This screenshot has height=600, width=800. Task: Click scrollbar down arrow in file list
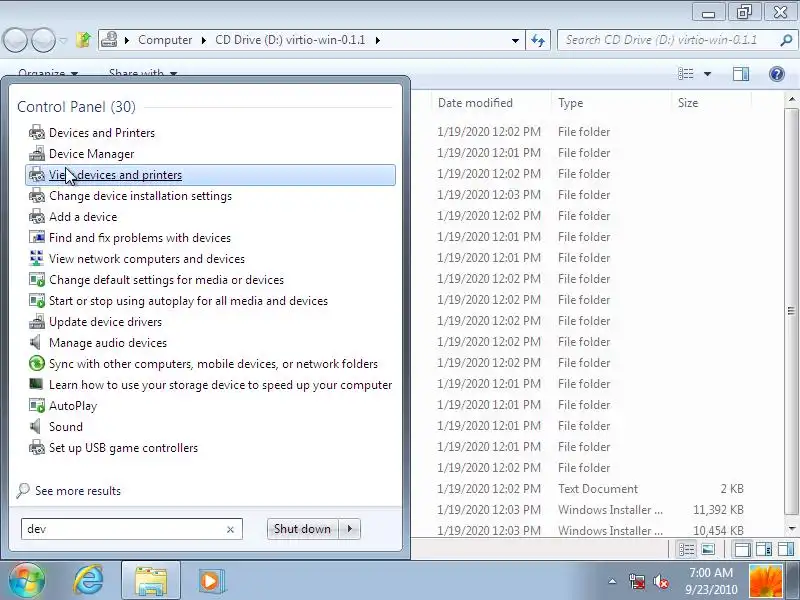coord(791,529)
